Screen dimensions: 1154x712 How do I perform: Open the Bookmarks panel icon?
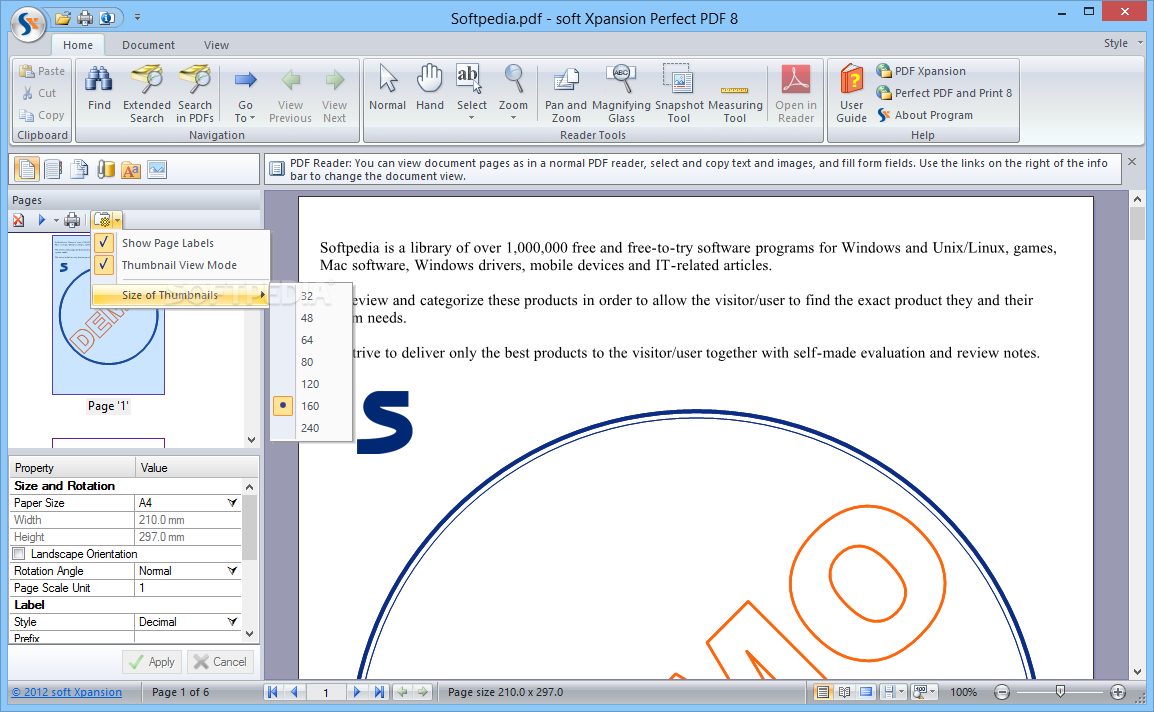click(53, 169)
